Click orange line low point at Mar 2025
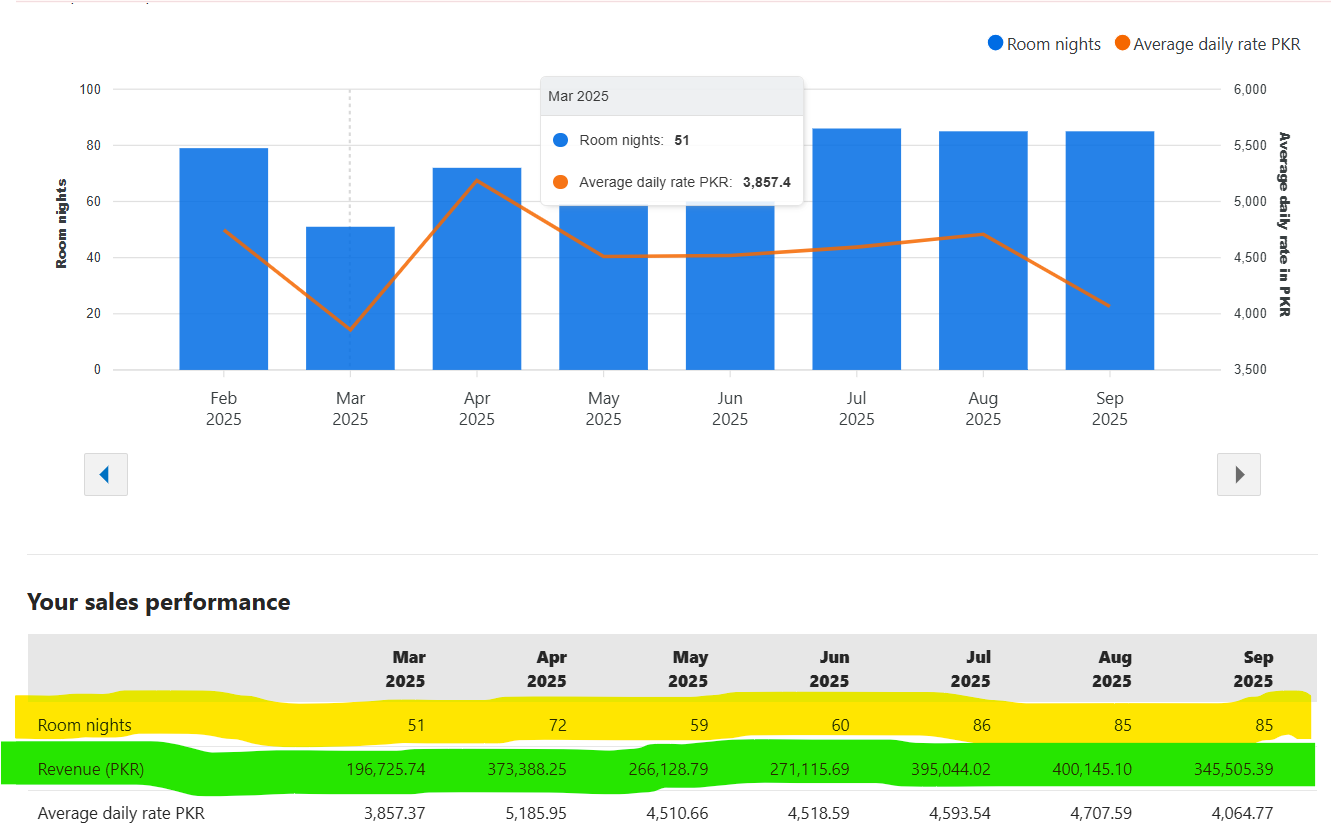Screen dimensions: 1331x834 pyautogui.click(x=350, y=329)
